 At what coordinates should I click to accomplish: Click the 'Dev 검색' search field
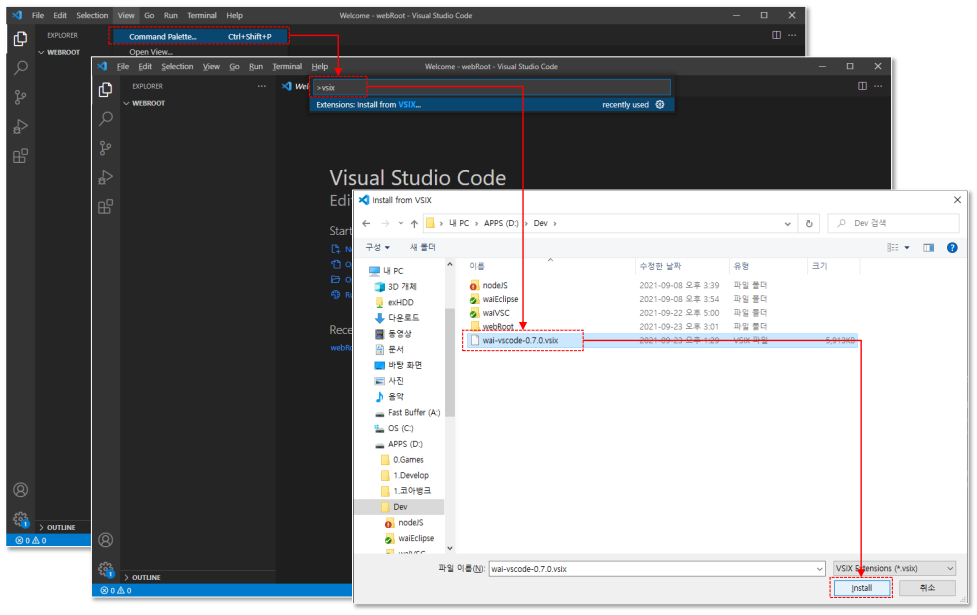[890, 223]
